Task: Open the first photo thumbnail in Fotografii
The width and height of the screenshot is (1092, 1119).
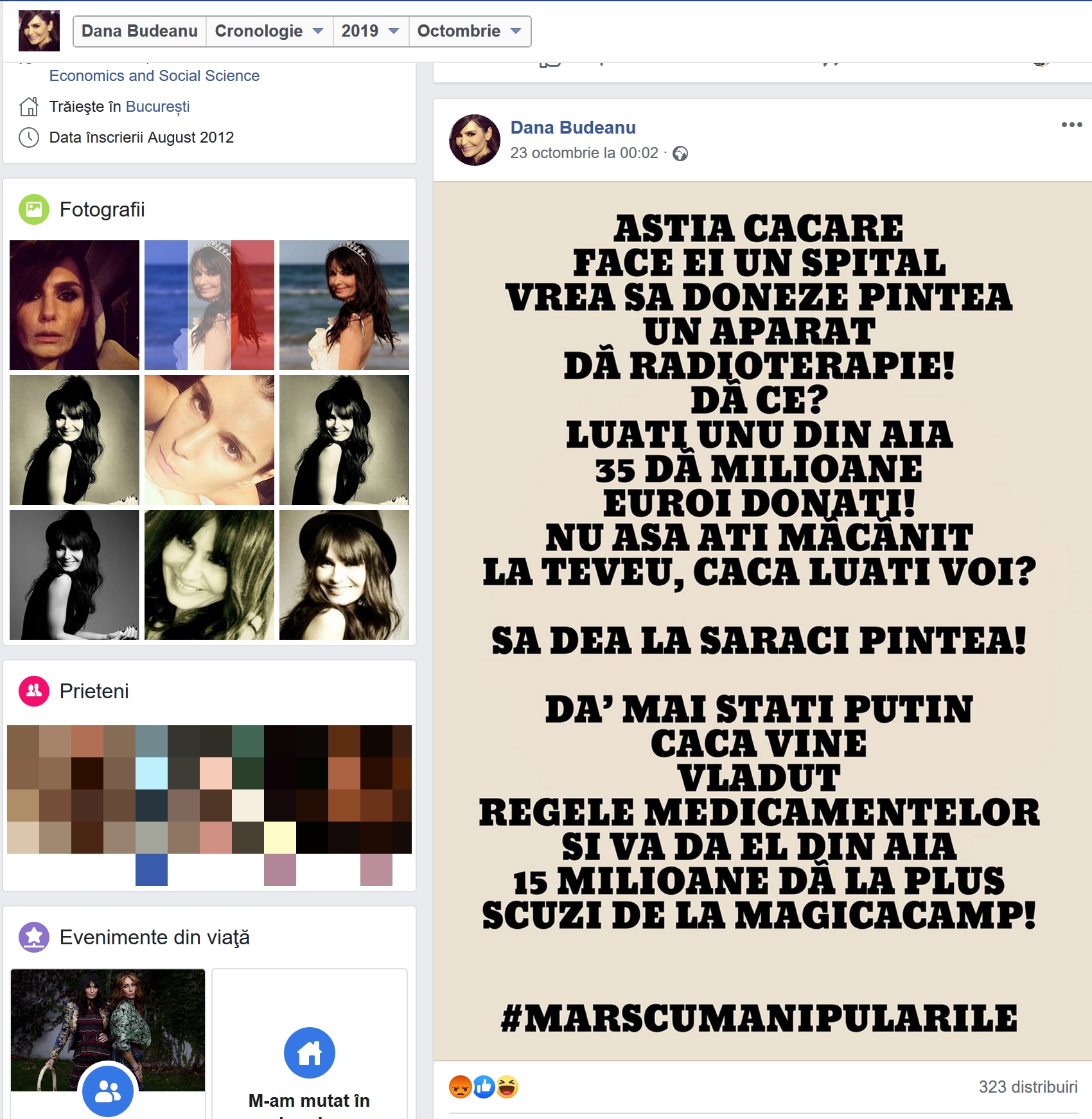Action: tap(75, 305)
